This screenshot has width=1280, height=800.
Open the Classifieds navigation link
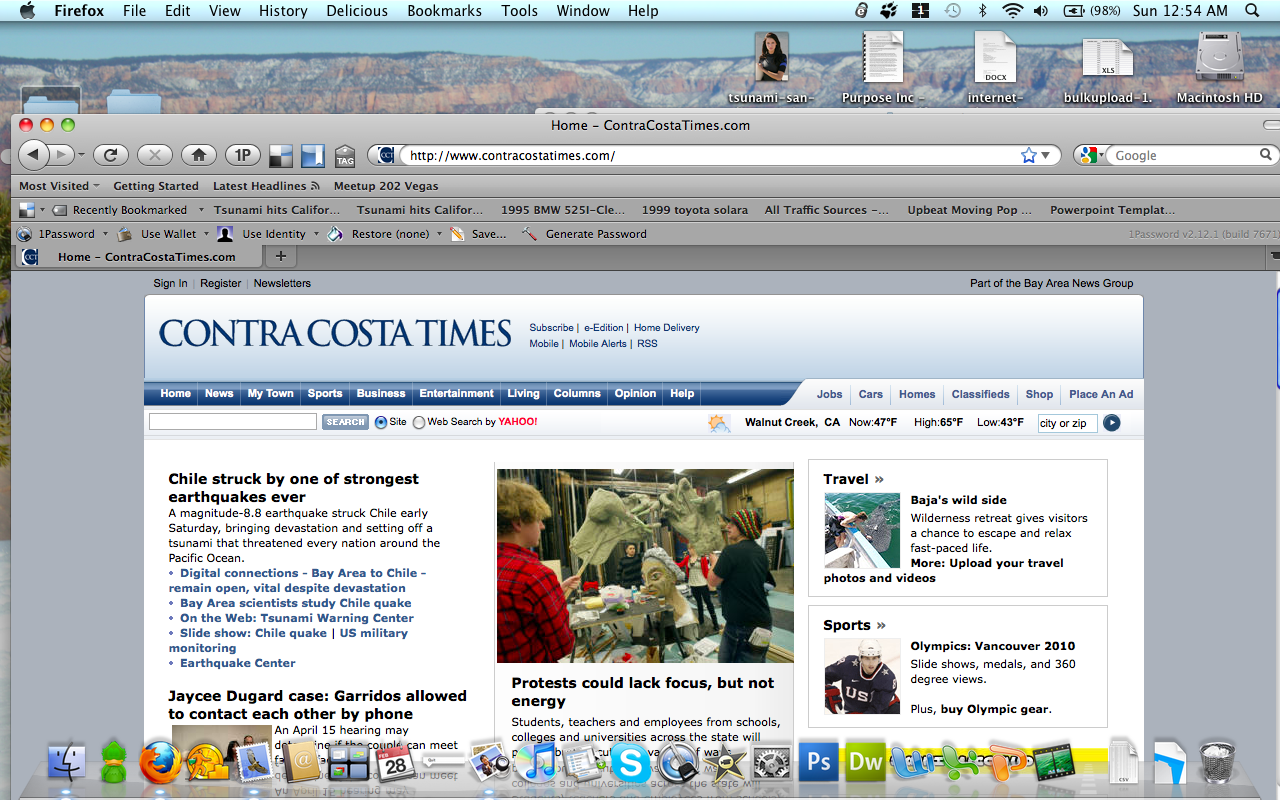coord(980,394)
